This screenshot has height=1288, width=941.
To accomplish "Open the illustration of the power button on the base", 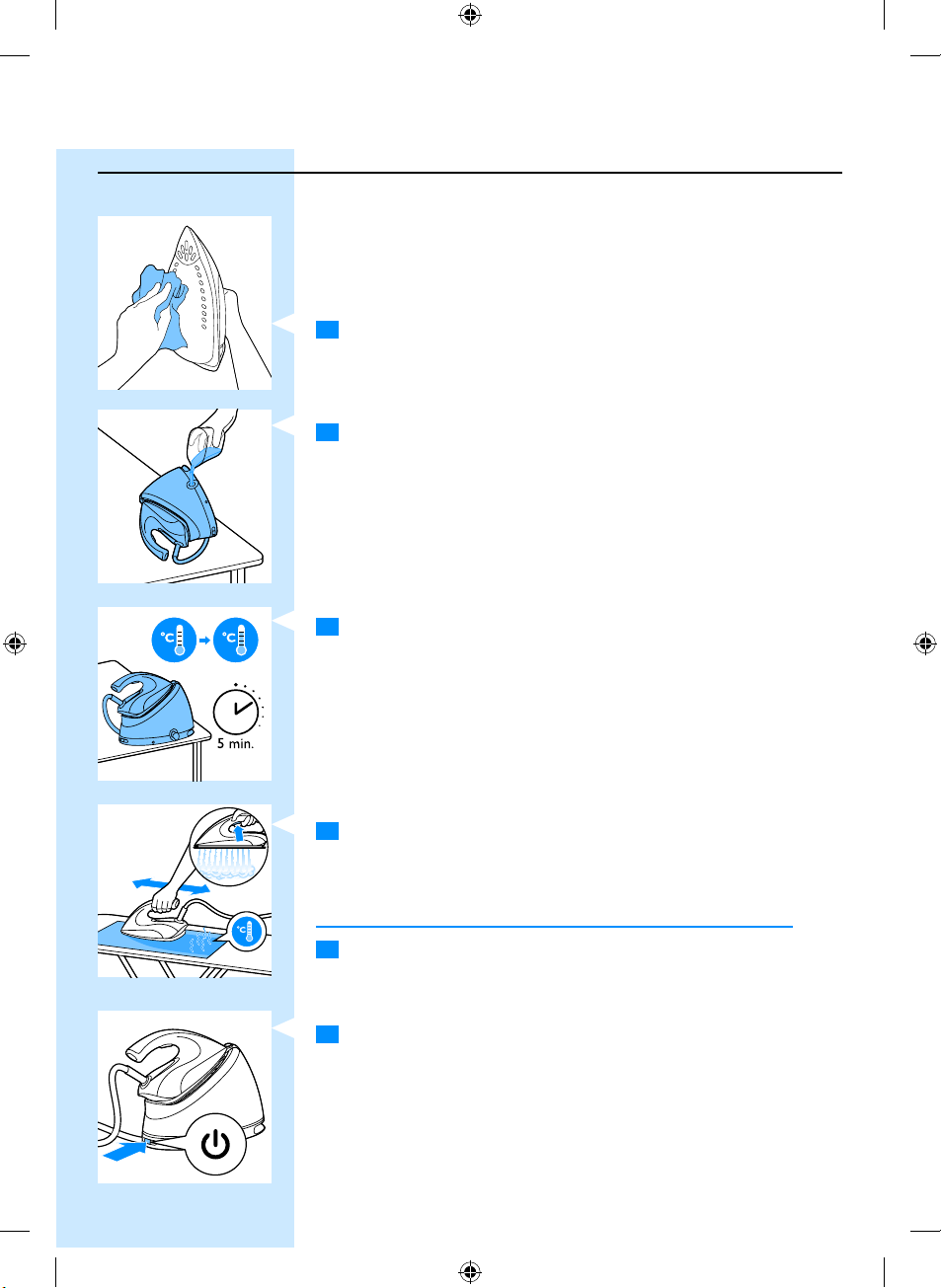I will (x=185, y=1097).
